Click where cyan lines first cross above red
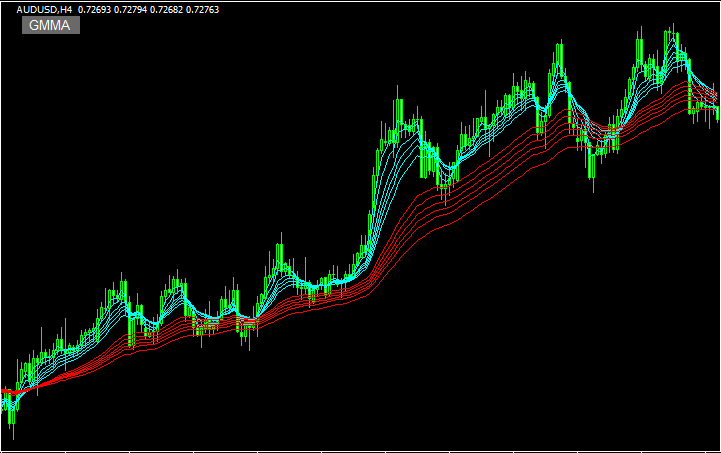The height and width of the screenshot is (453, 721). [25, 390]
